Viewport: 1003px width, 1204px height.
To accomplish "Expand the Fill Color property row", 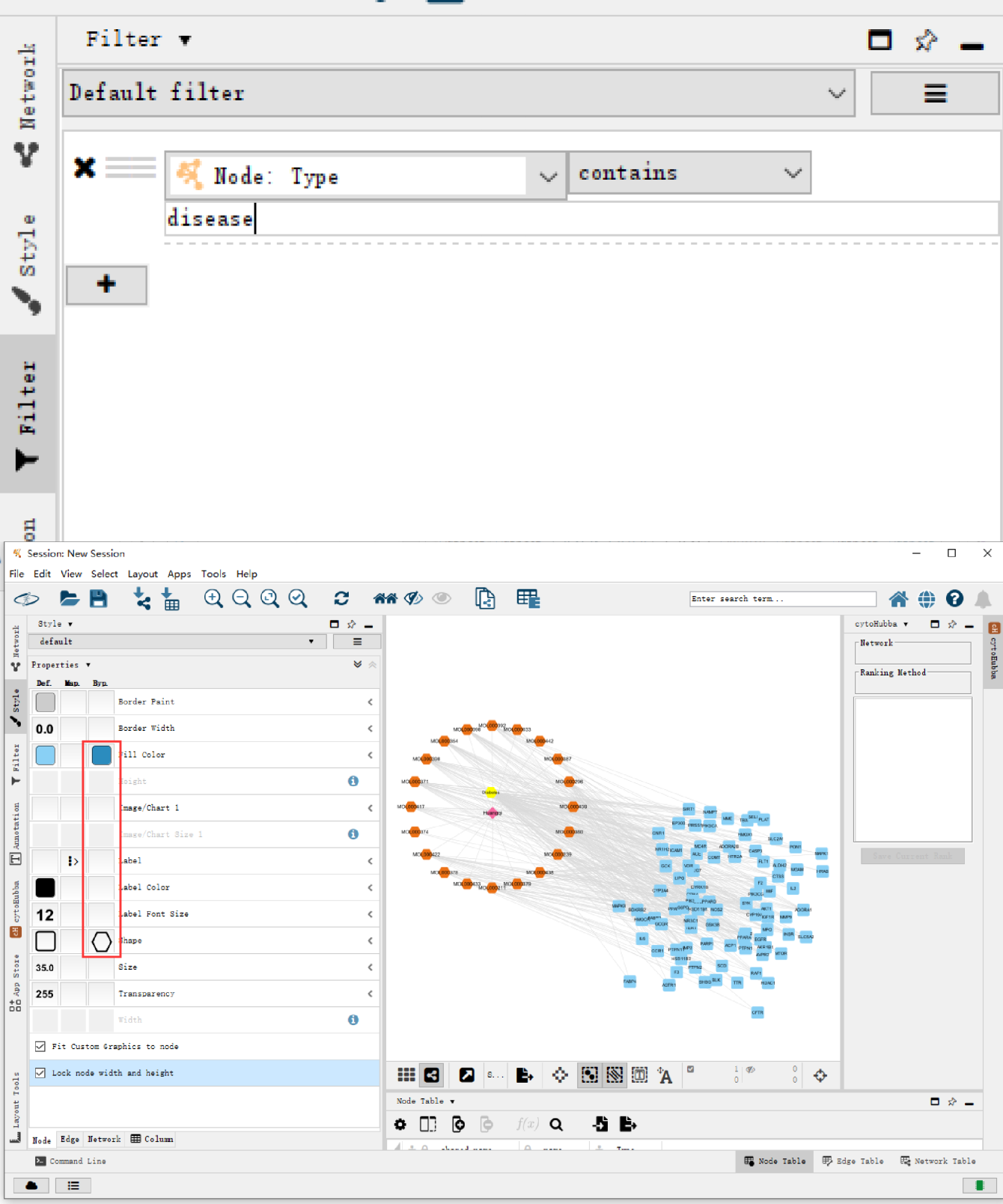I will pyautogui.click(x=370, y=755).
